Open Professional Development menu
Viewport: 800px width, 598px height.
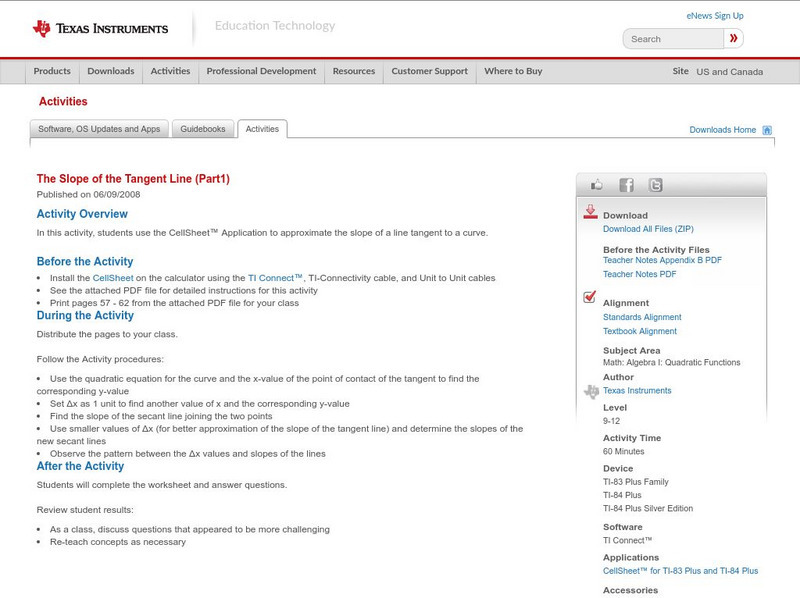261,71
